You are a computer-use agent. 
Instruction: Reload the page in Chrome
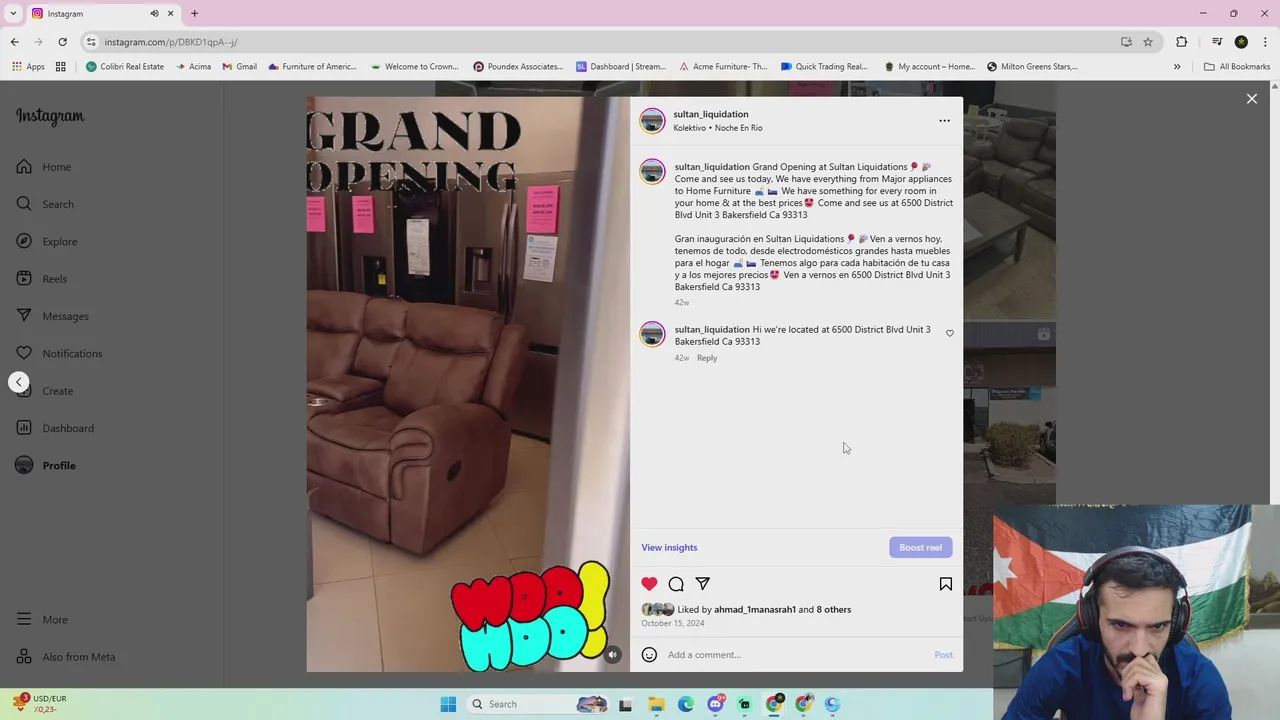pyautogui.click(x=62, y=42)
